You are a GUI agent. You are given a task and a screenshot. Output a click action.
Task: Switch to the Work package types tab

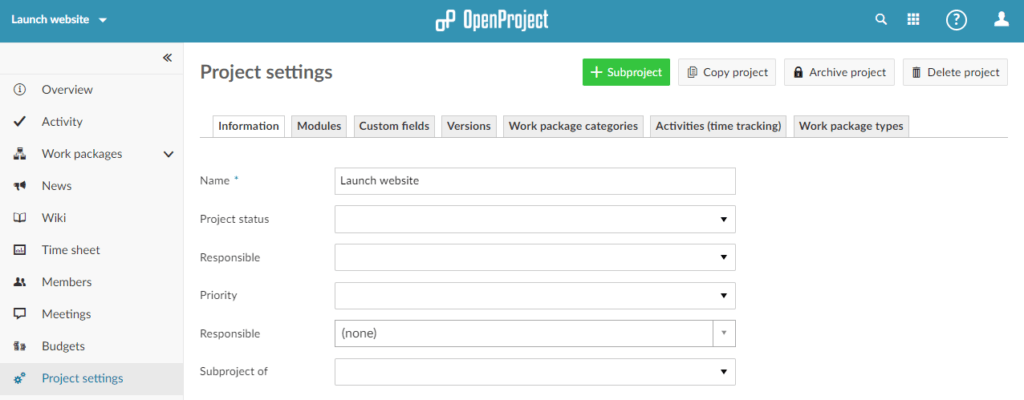click(x=851, y=126)
